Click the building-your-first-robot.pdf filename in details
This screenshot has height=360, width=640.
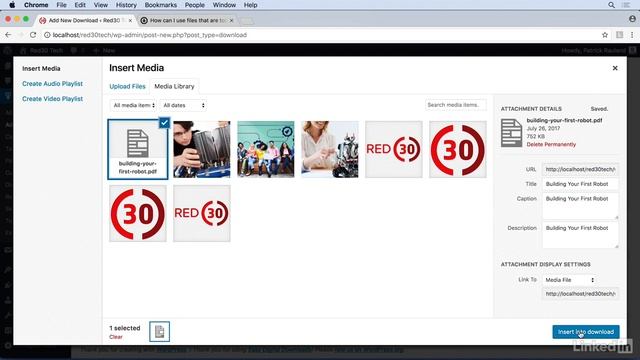pyautogui.click(x=564, y=120)
